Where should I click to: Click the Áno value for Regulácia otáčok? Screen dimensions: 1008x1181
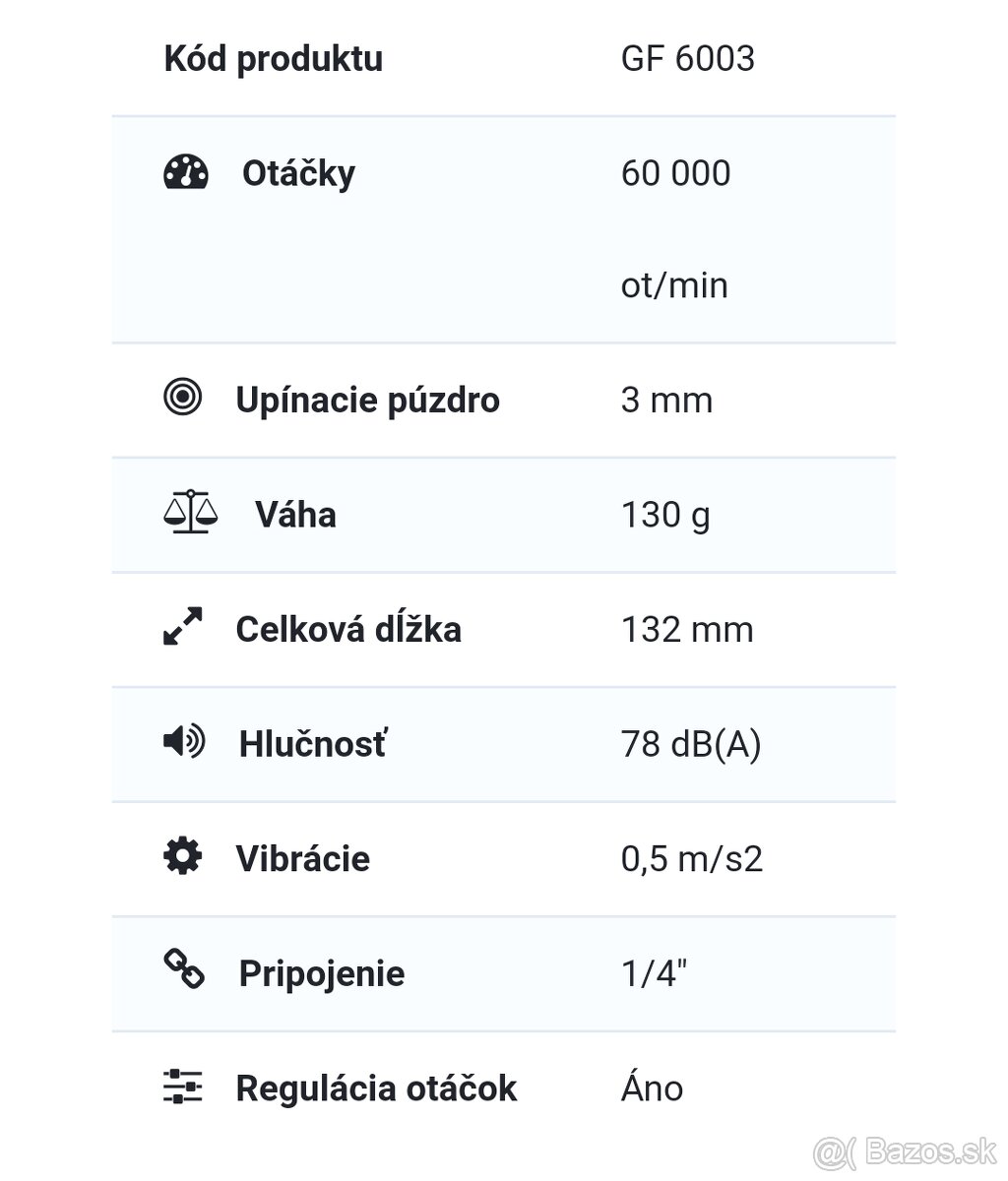coord(652,1088)
